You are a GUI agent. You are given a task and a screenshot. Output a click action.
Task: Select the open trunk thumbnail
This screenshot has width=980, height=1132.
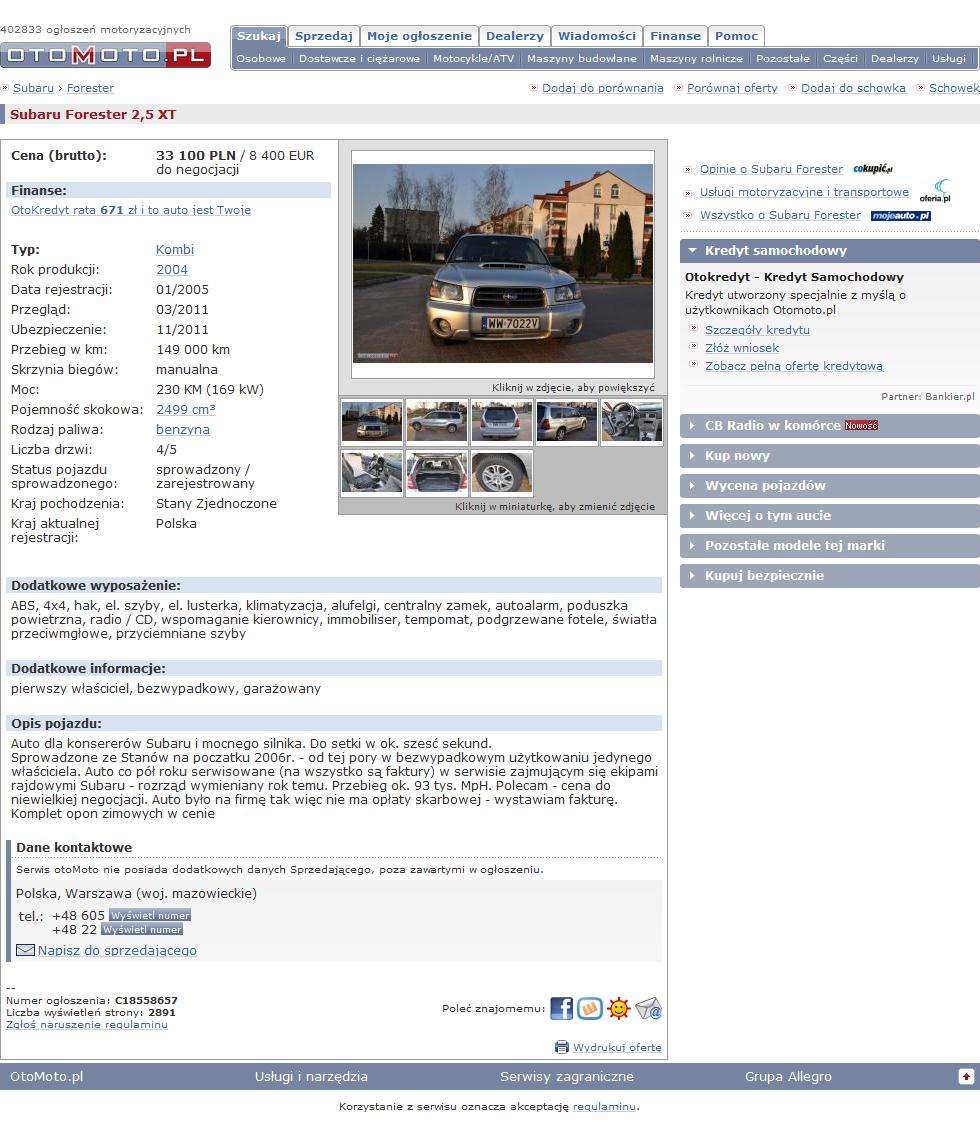tap(437, 472)
